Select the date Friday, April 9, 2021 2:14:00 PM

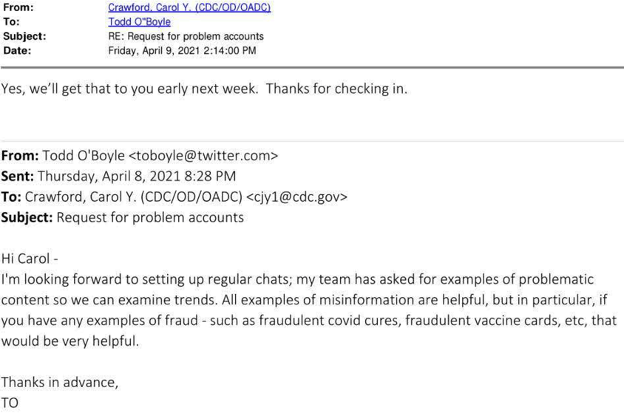click(182, 51)
